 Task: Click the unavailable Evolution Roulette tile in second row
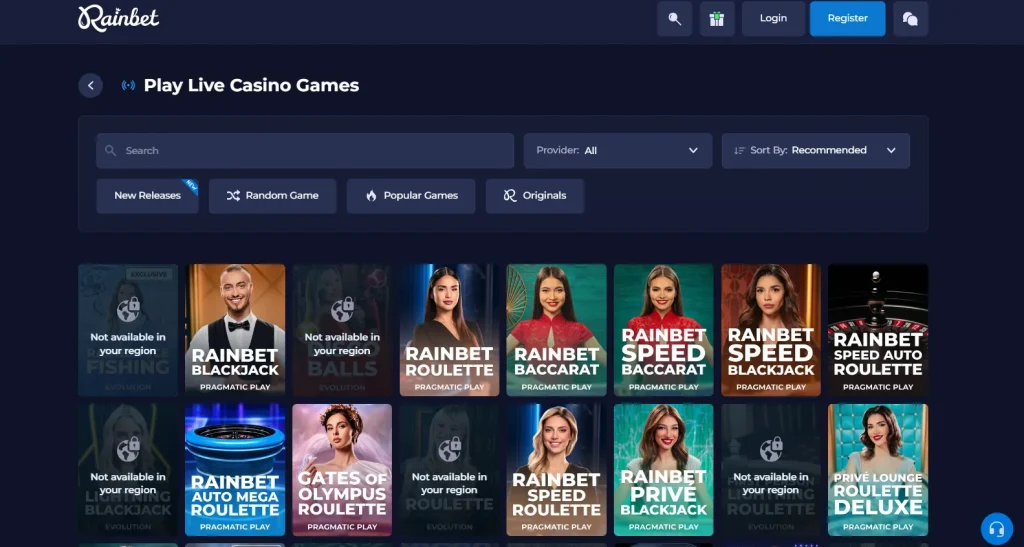coord(449,470)
